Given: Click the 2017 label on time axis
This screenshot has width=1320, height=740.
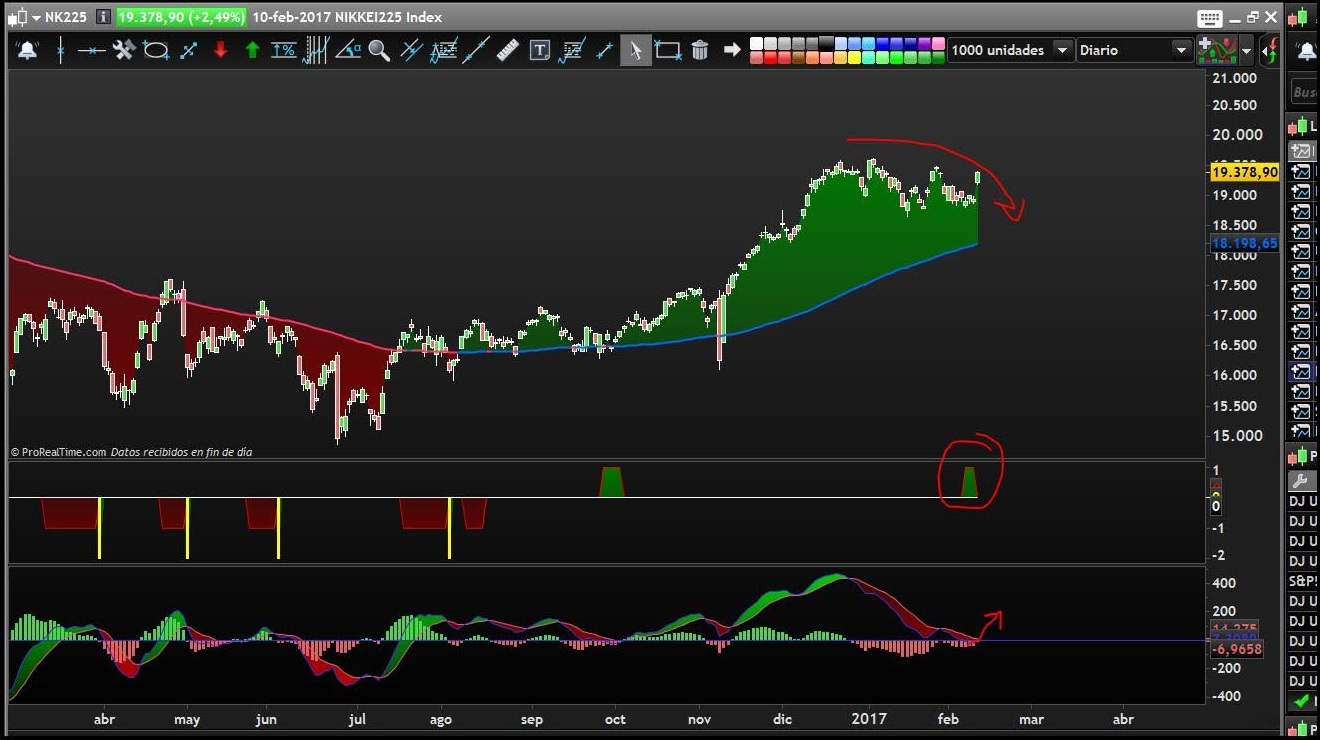Looking at the screenshot, I should tap(869, 718).
